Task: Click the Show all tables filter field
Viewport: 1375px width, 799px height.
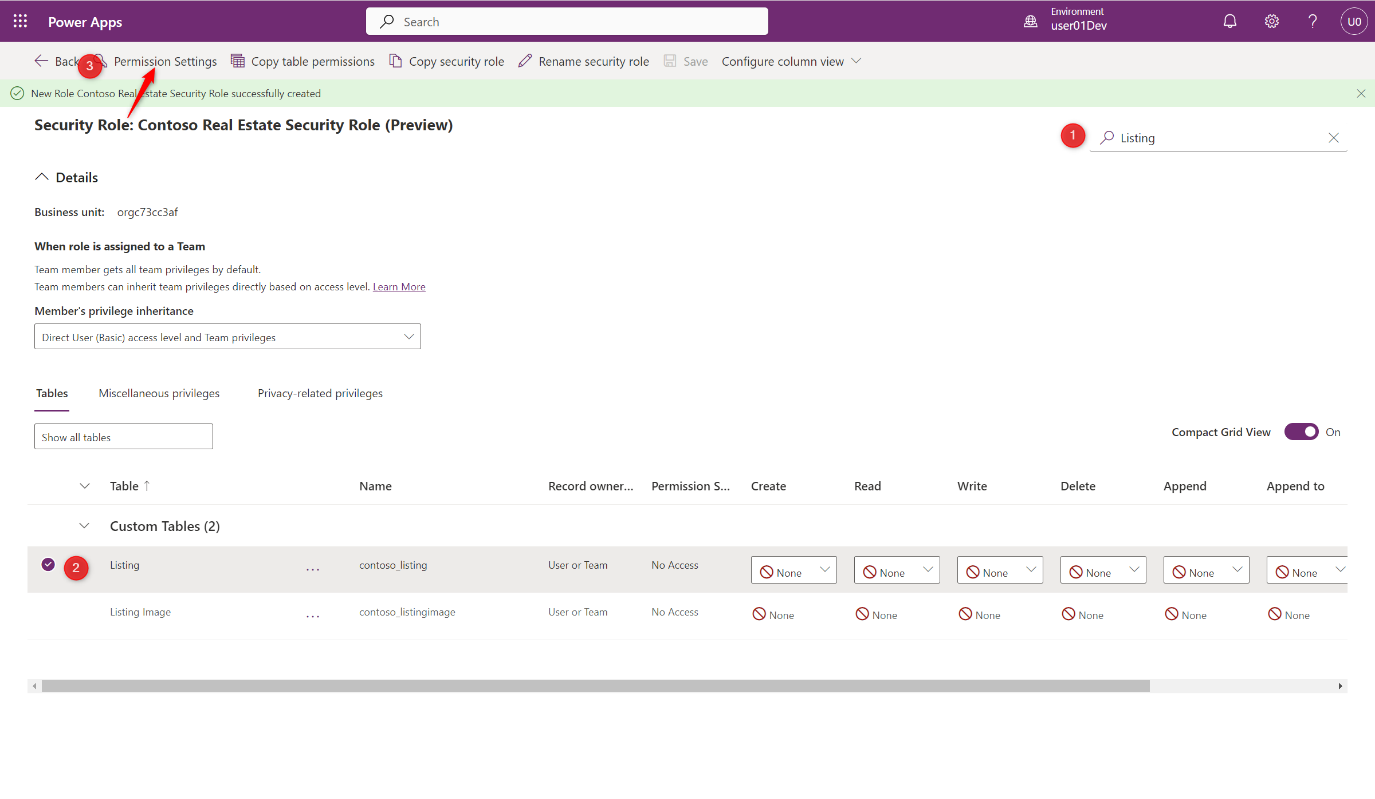Action: 122,436
